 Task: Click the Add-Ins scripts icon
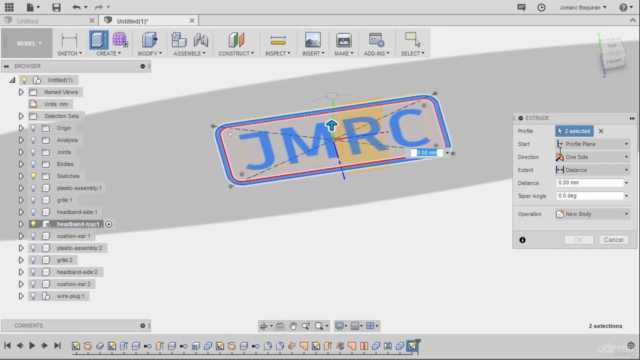(x=376, y=40)
